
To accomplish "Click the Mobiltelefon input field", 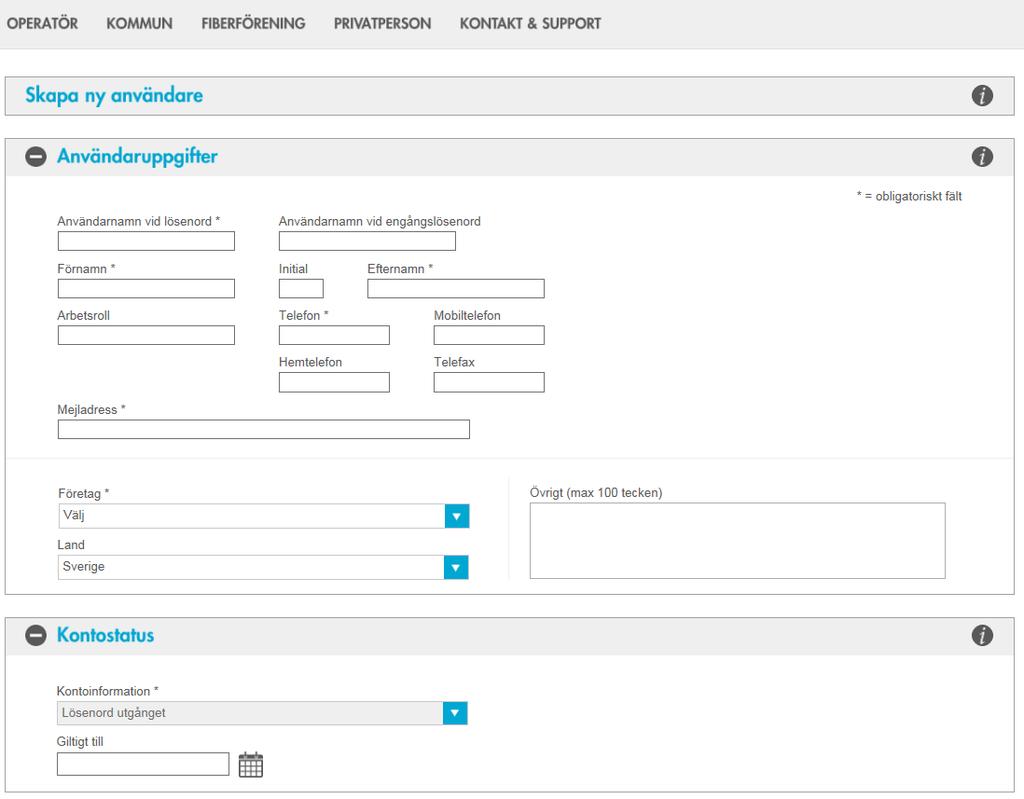I will 489,335.
